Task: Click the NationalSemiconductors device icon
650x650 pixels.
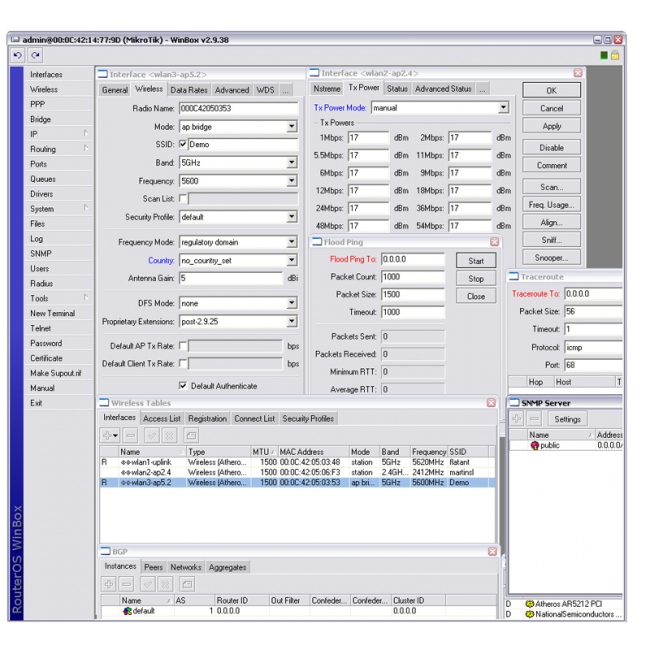Action: pos(529,614)
